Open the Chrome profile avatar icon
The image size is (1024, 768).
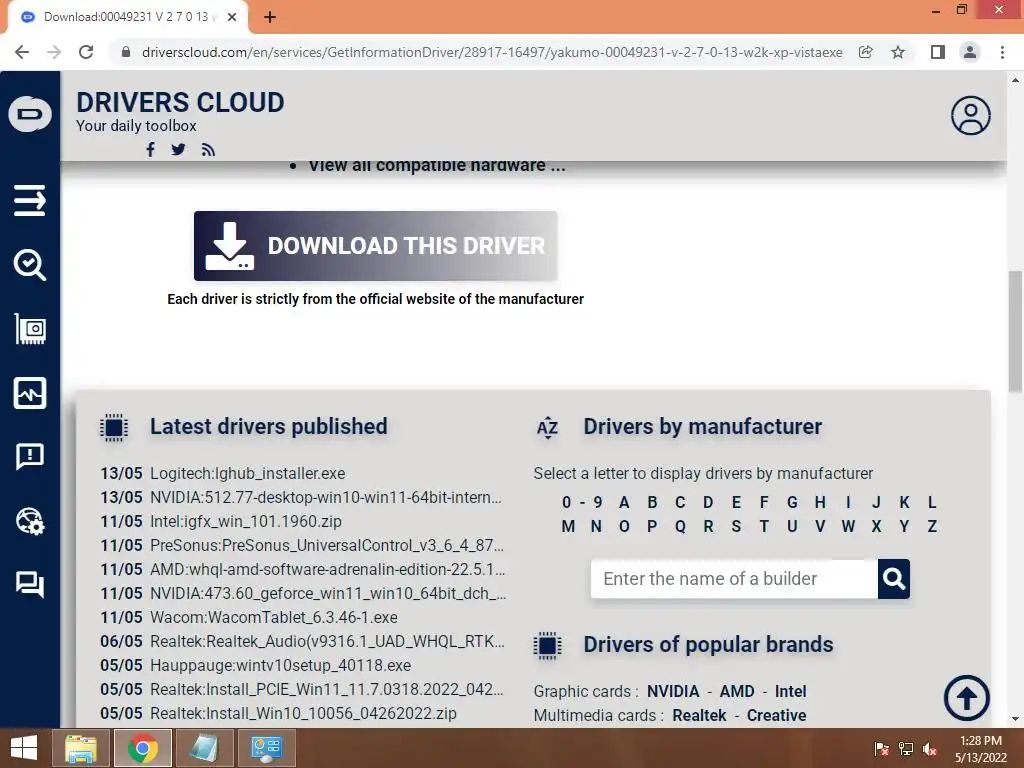[970, 52]
